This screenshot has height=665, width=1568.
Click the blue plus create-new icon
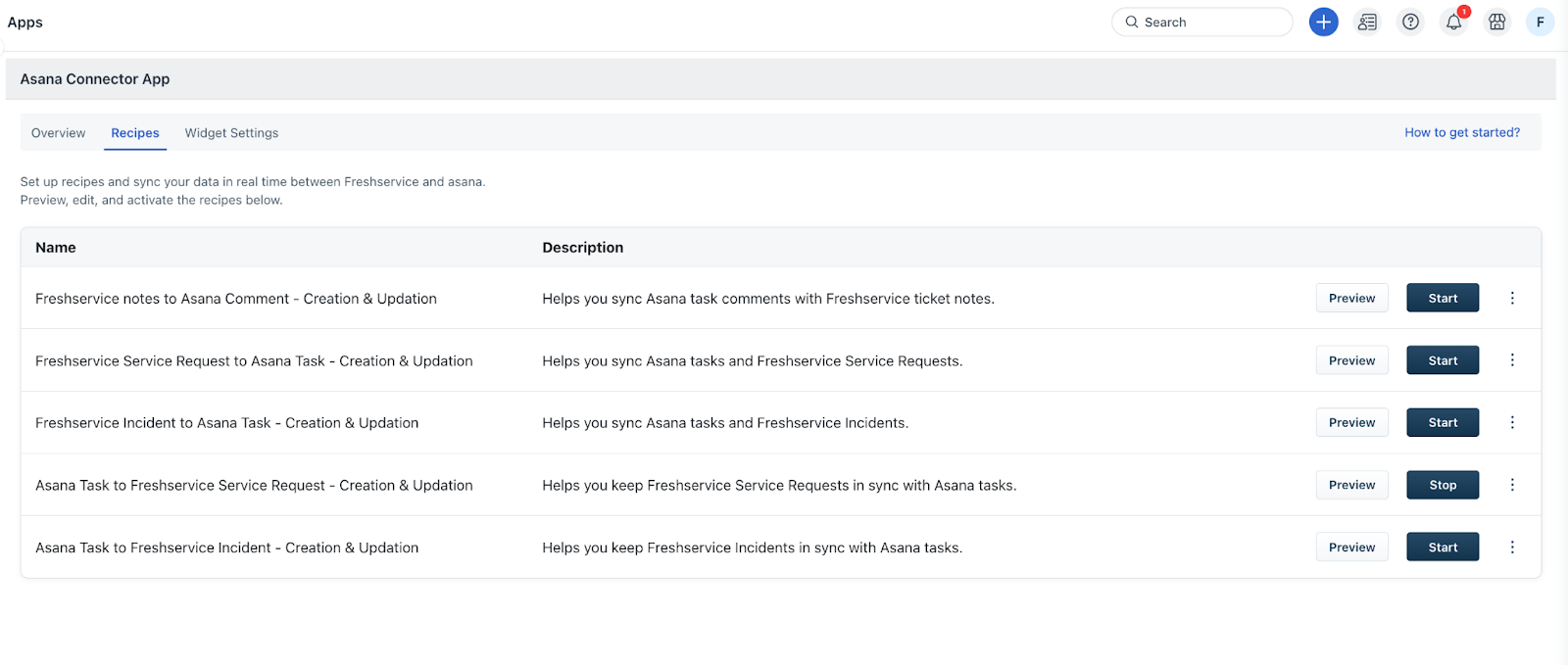[1323, 22]
